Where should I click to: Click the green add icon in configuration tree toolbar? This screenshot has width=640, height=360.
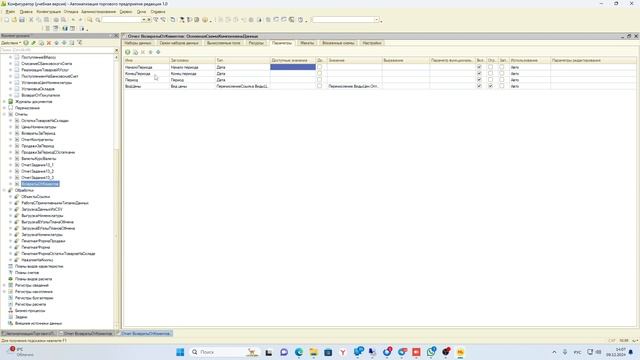point(26,43)
